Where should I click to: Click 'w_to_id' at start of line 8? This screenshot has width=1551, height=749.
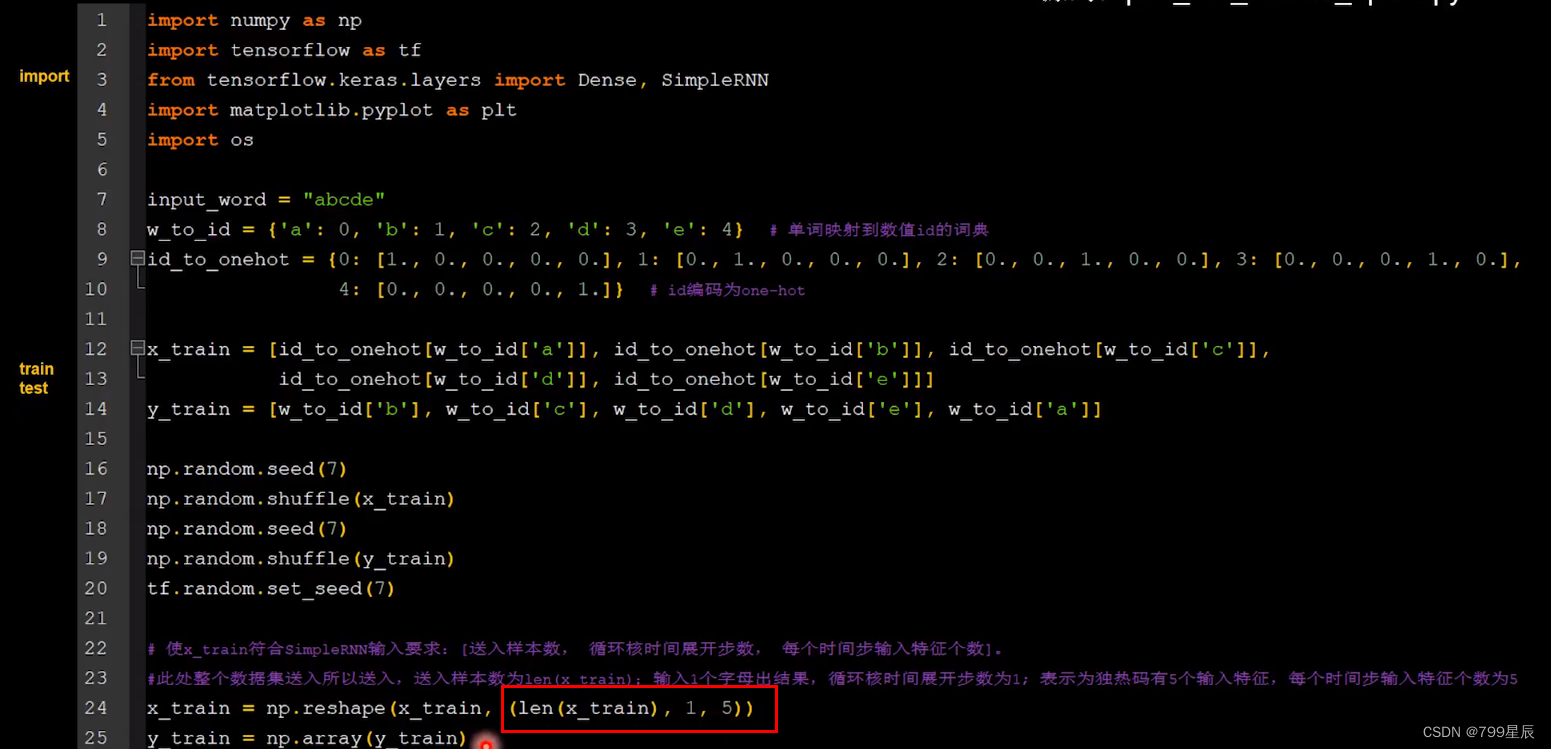[x=188, y=230]
